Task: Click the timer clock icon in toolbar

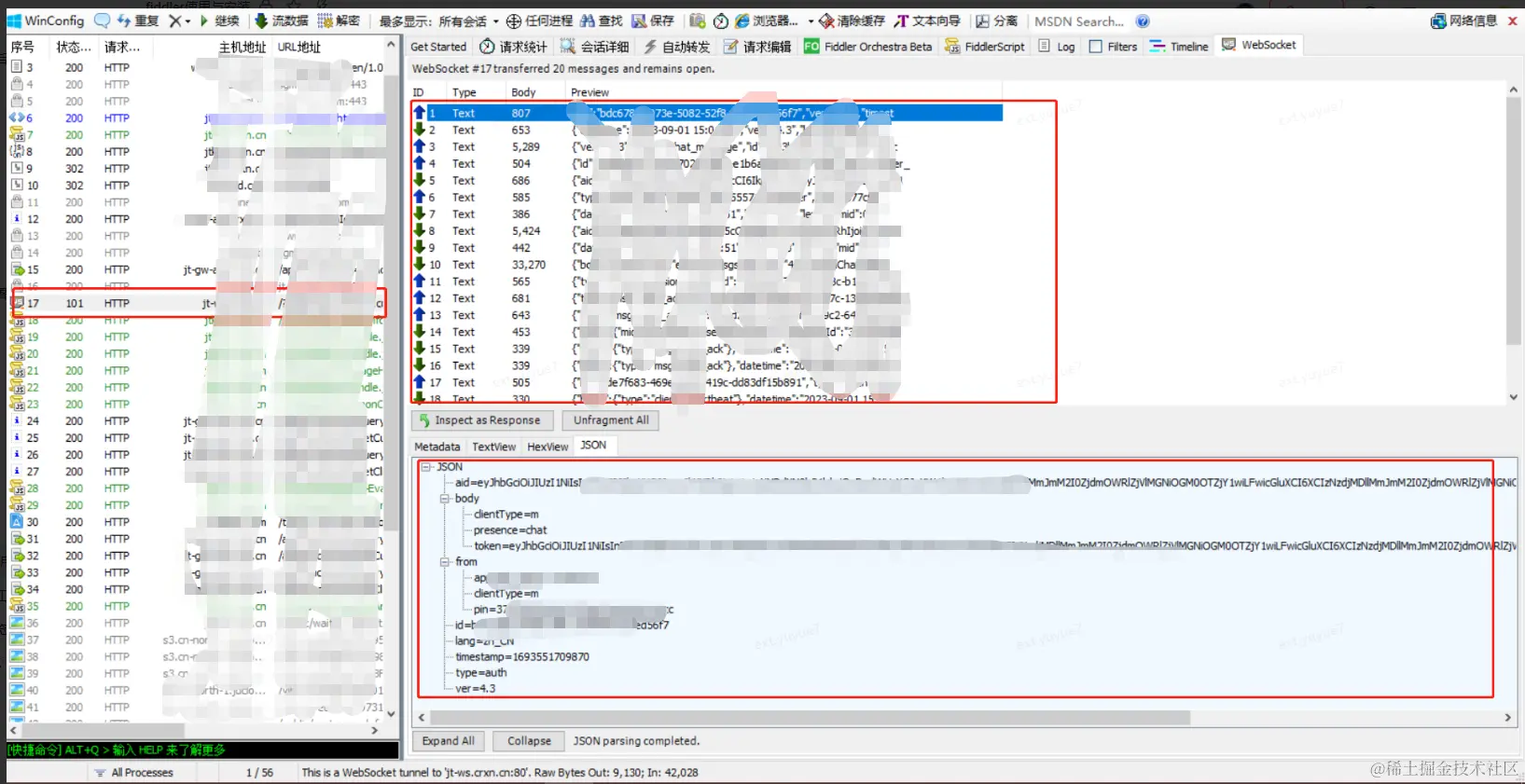Action: (720, 21)
